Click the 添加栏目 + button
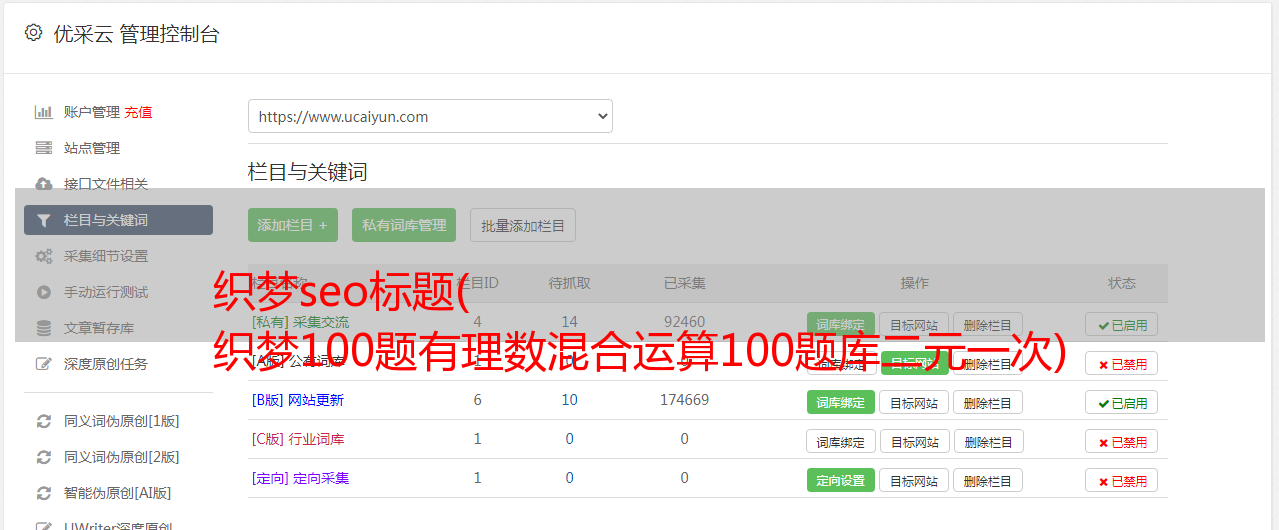The image size is (1279, 530). coord(293,225)
